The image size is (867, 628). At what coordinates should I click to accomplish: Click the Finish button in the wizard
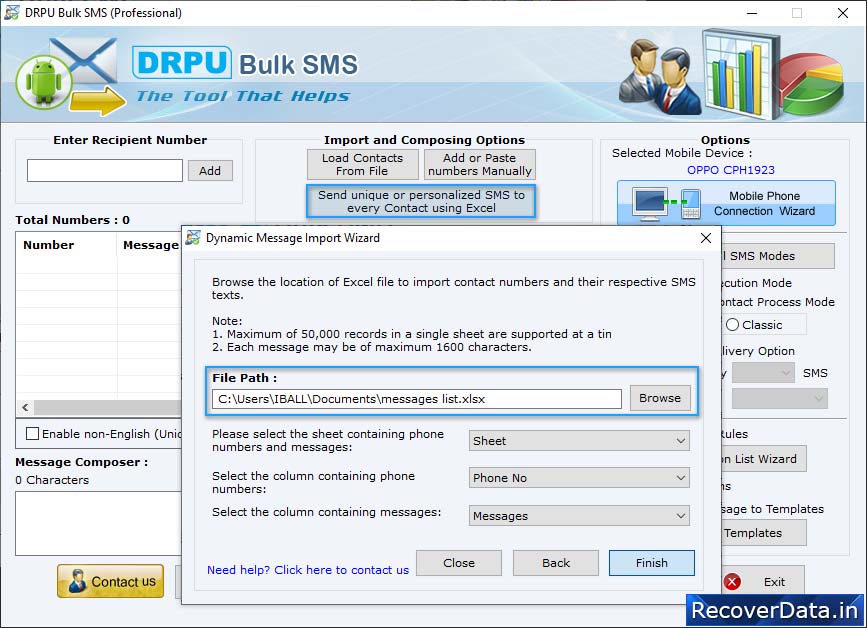tap(651, 563)
